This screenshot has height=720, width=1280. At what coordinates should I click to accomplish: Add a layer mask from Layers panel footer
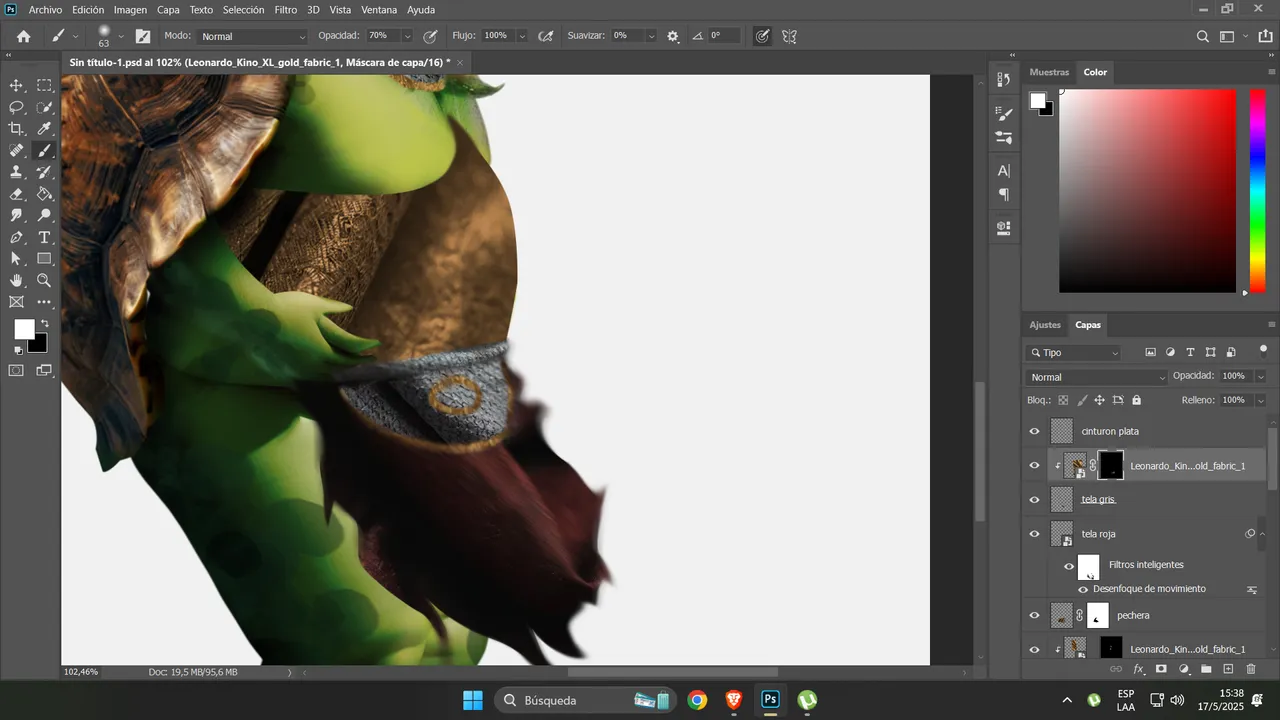pyautogui.click(x=1161, y=669)
